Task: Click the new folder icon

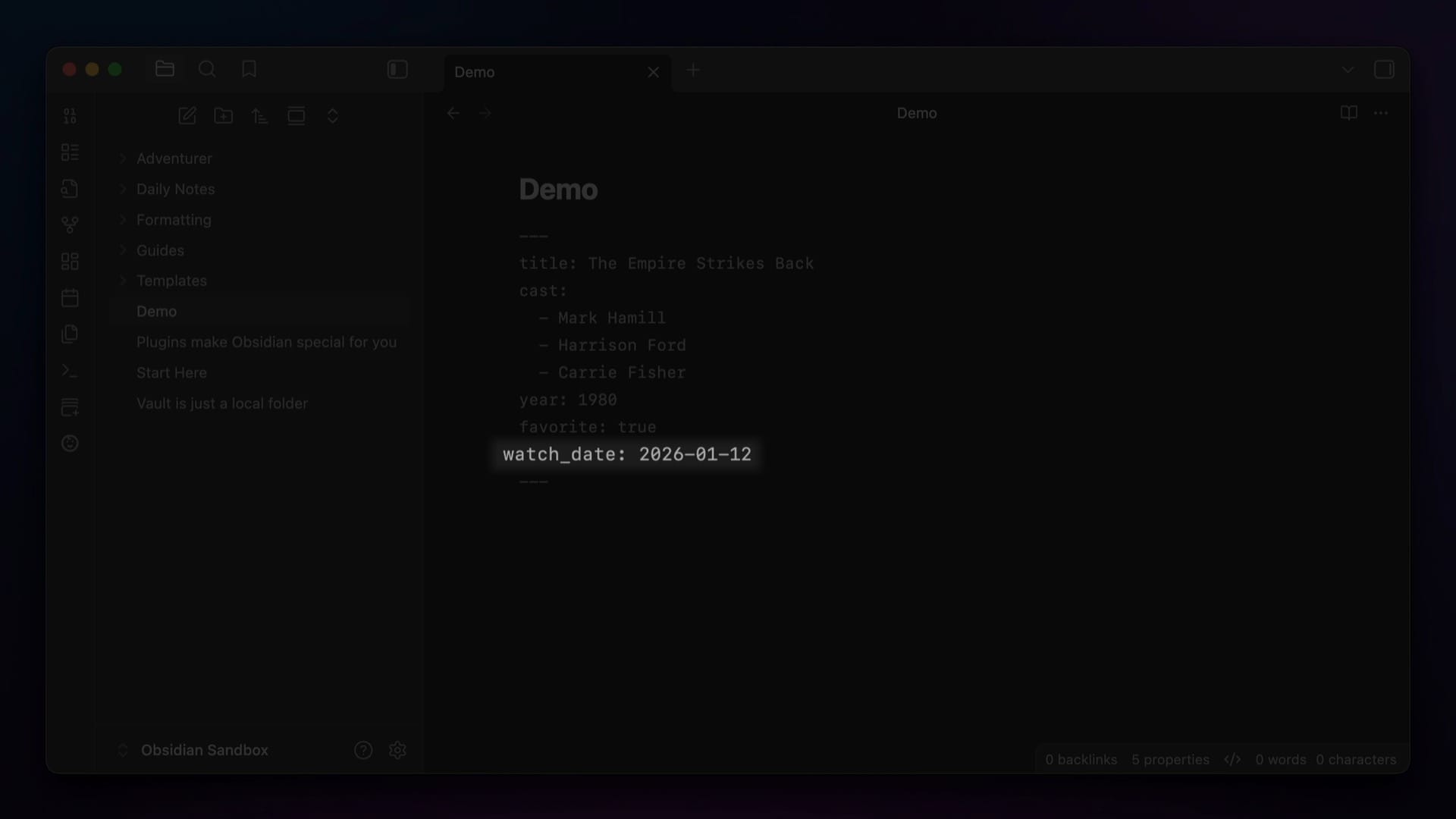Action: point(223,116)
